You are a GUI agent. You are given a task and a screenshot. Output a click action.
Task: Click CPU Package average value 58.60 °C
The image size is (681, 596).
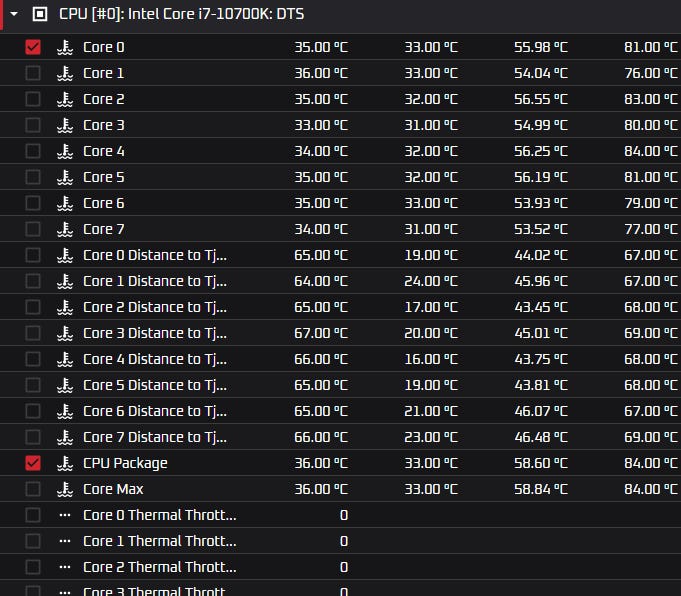point(541,463)
